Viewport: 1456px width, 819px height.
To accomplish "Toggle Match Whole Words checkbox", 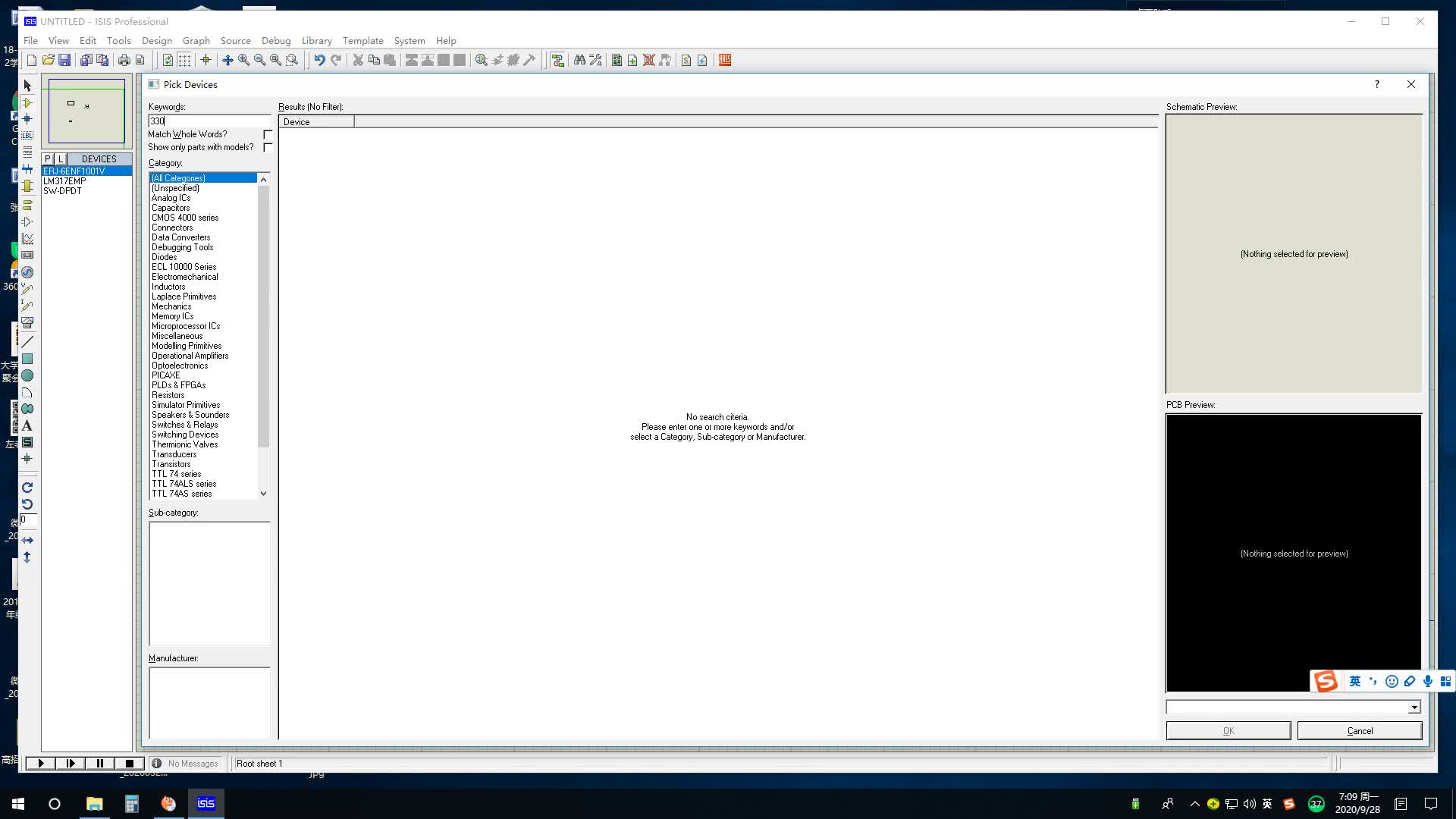I will [x=267, y=134].
